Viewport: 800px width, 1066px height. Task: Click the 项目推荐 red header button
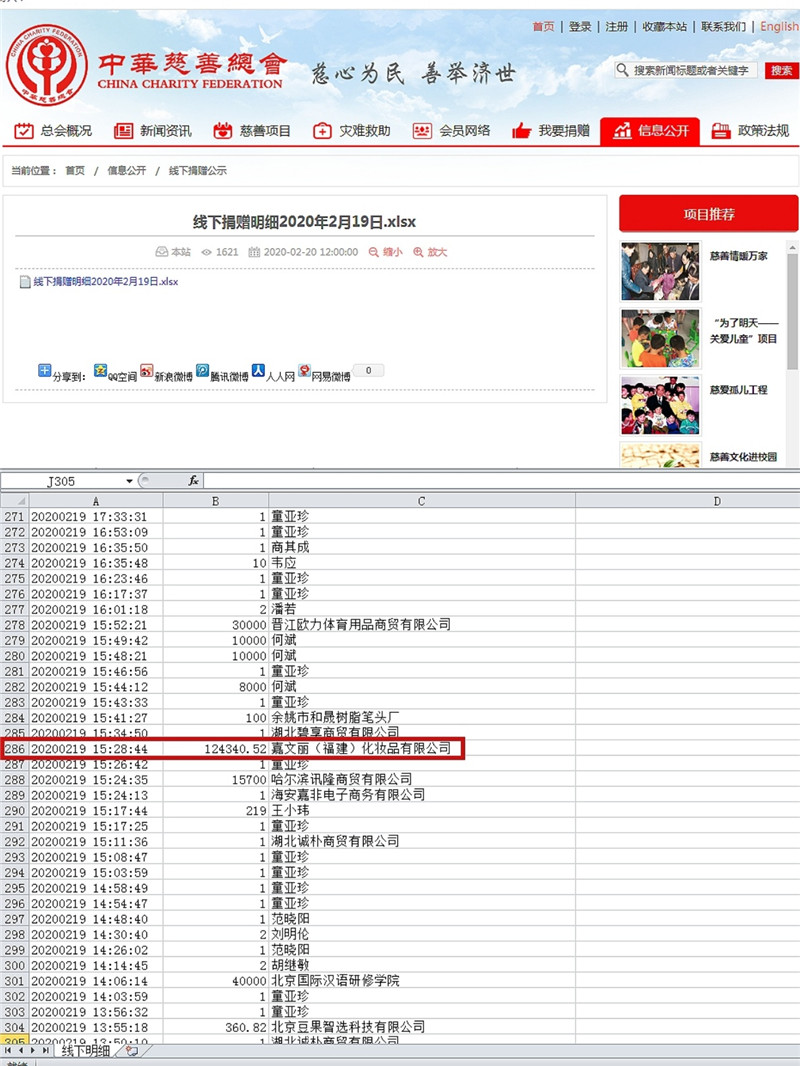pos(709,214)
